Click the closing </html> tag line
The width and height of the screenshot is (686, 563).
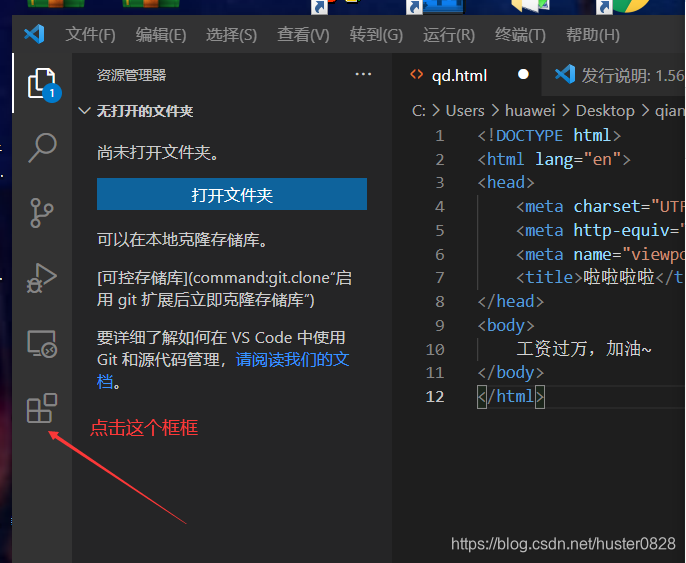(x=511, y=396)
